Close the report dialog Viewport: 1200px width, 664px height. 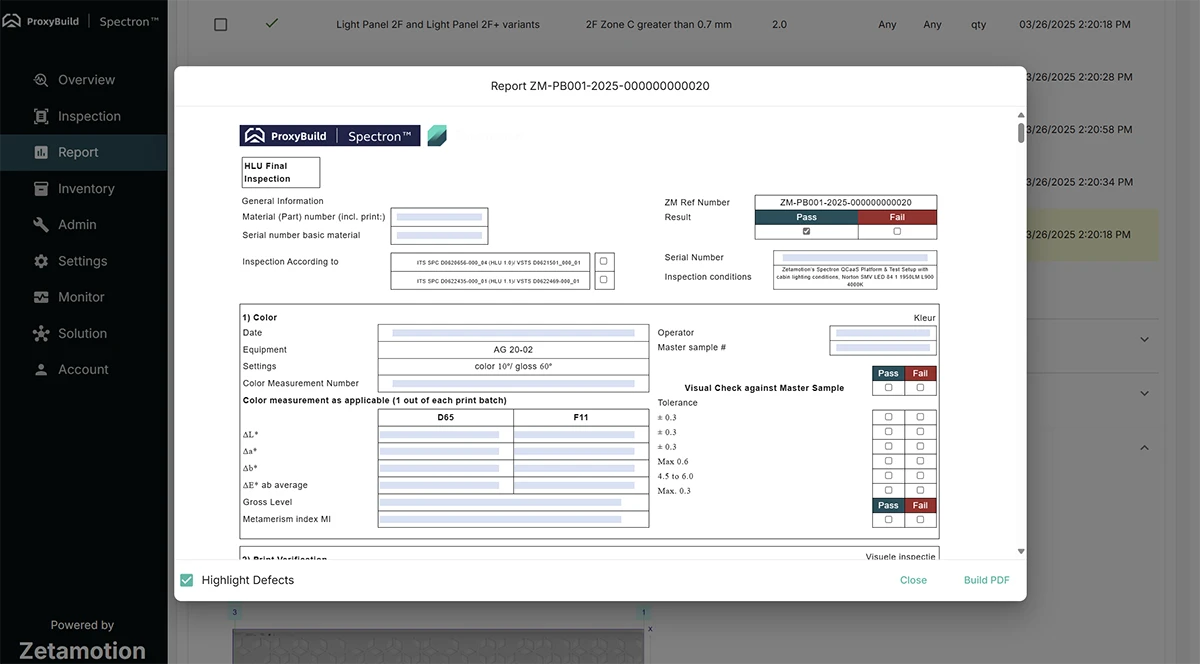click(913, 580)
